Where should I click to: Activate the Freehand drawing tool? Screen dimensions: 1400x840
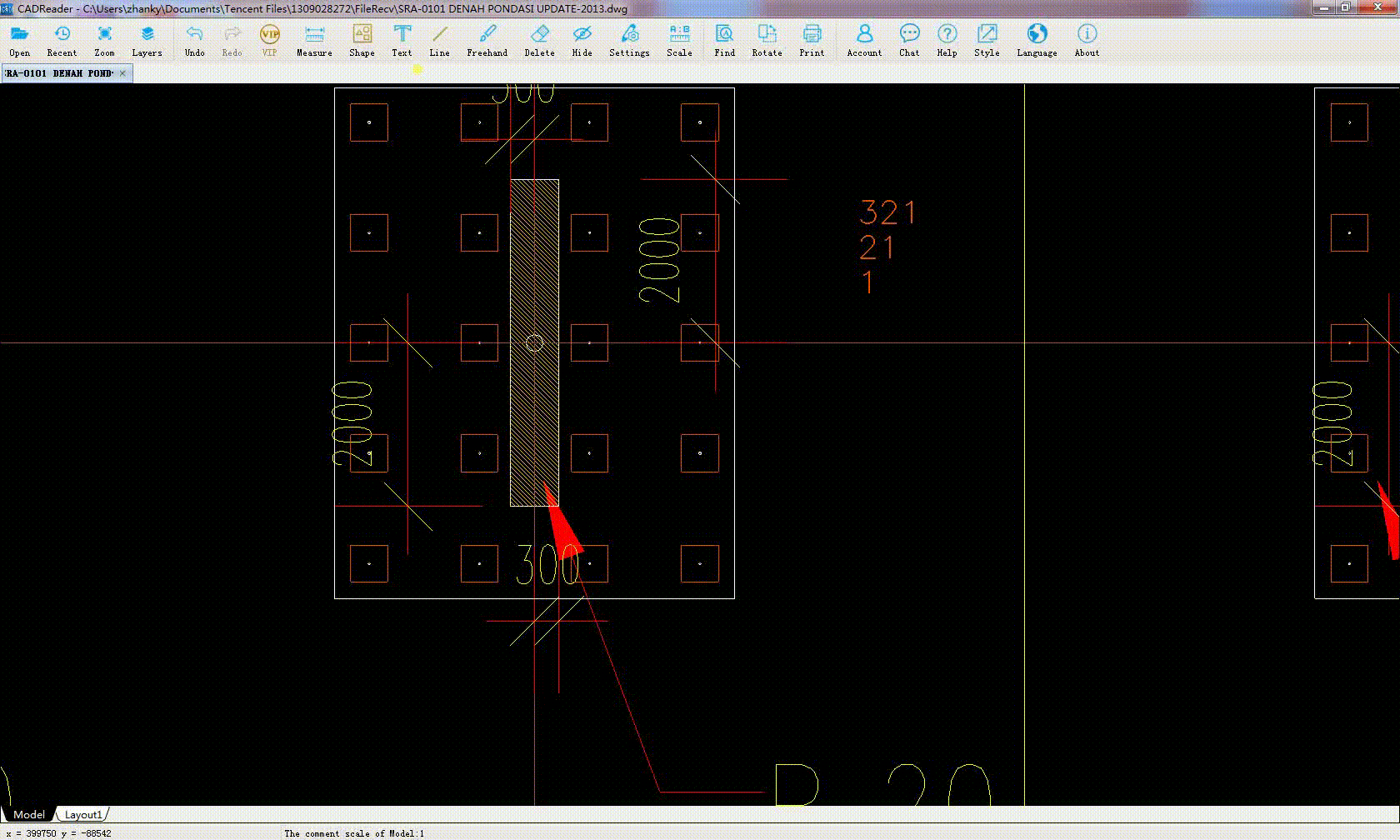(487, 40)
